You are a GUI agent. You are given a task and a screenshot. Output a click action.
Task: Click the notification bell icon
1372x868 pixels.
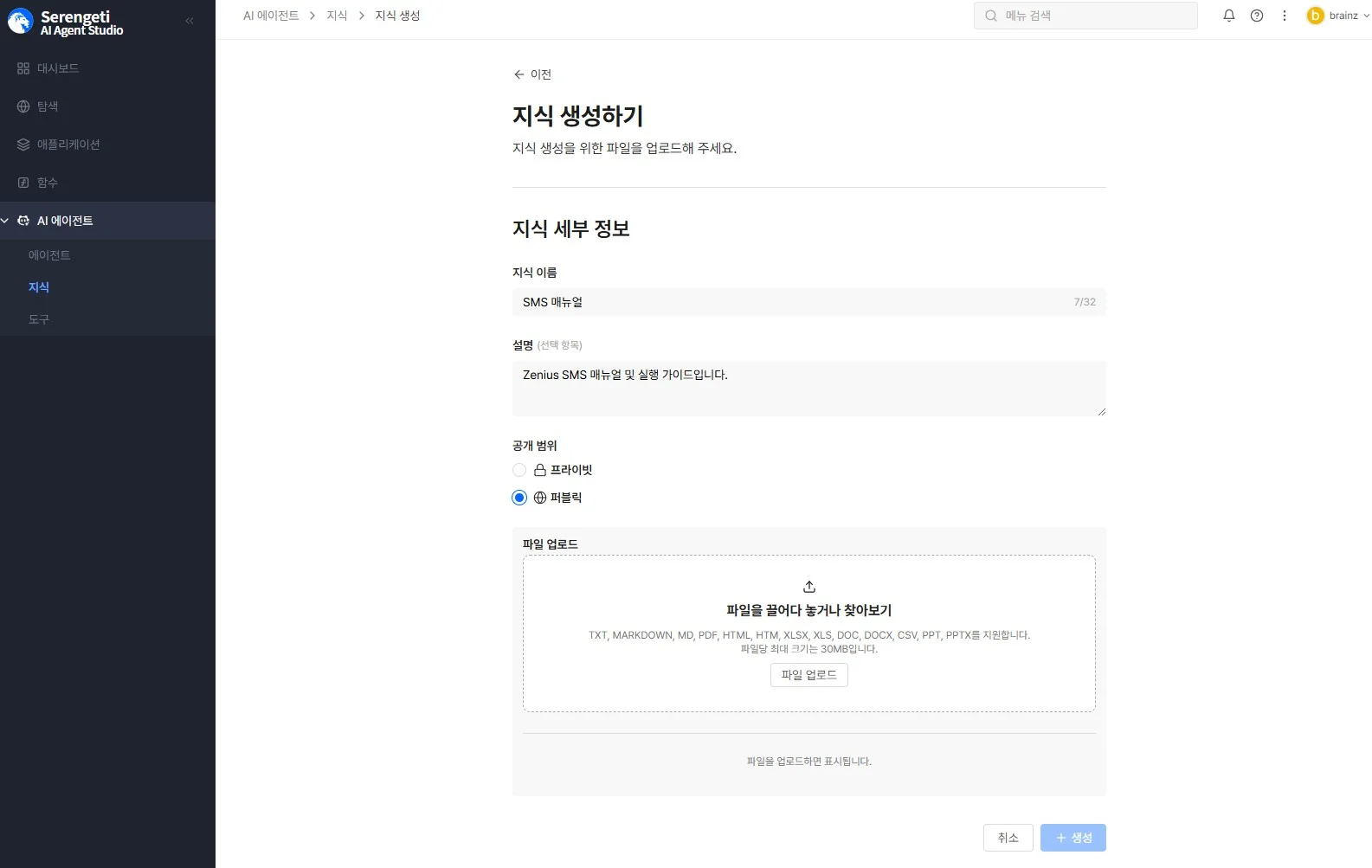coord(1228,16)
